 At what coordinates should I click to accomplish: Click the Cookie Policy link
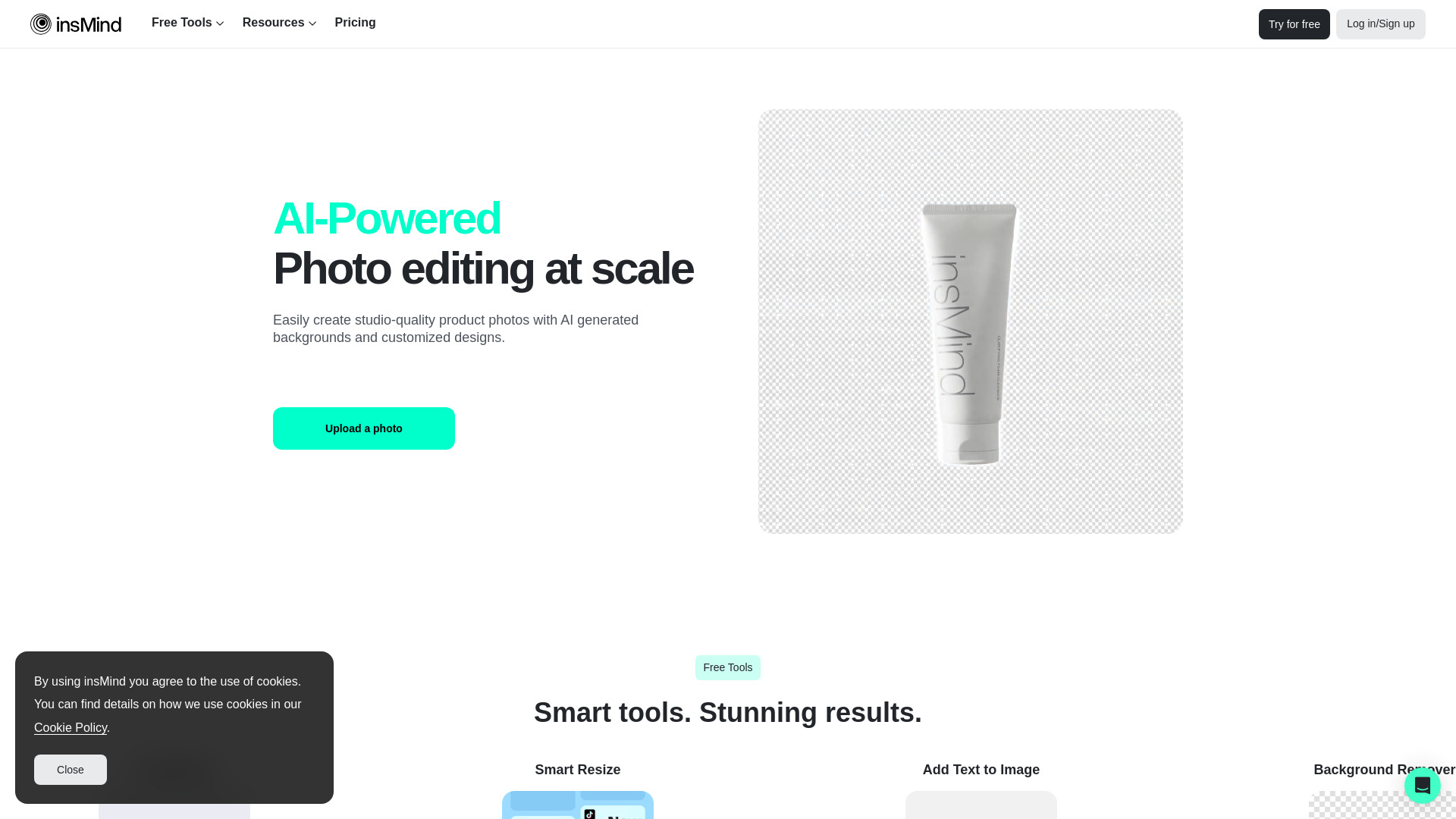tap(70, 728)
